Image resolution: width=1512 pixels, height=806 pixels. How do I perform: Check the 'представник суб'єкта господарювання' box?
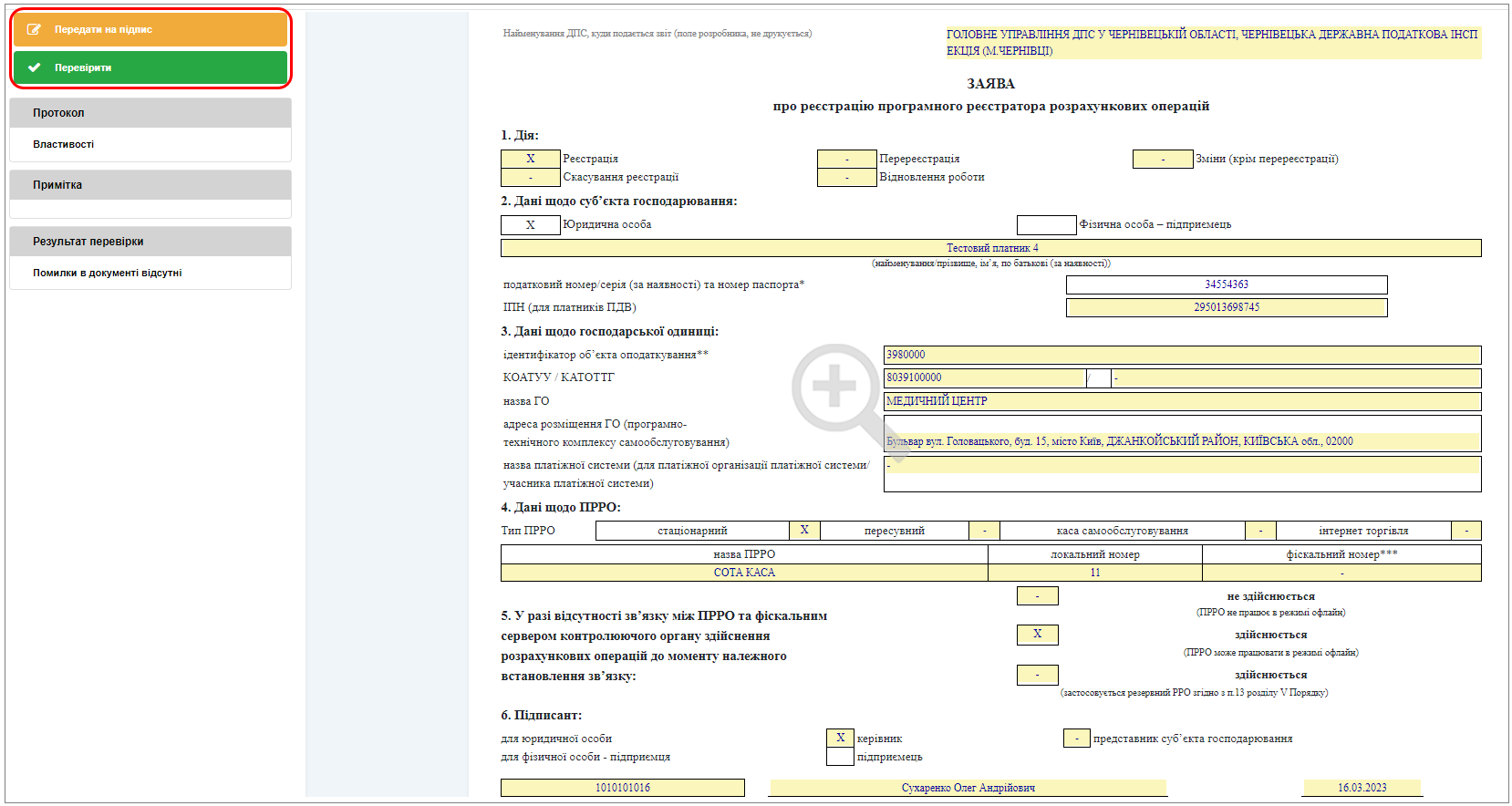point(1077,739)
